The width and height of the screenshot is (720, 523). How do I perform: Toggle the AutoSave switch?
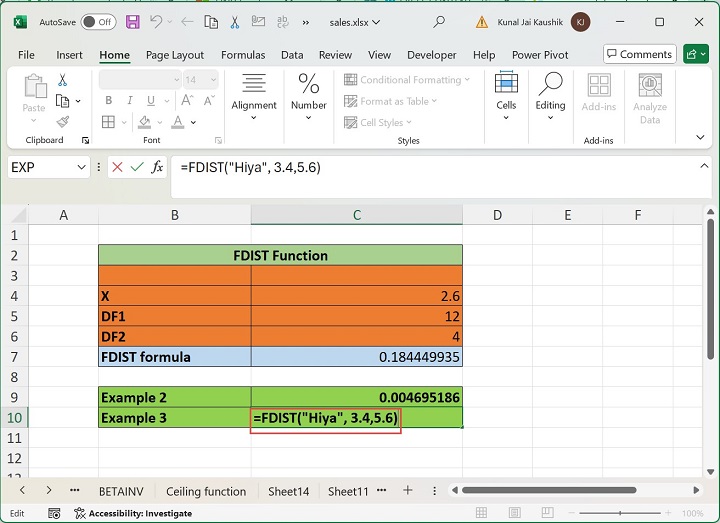(x=97, y=21)
